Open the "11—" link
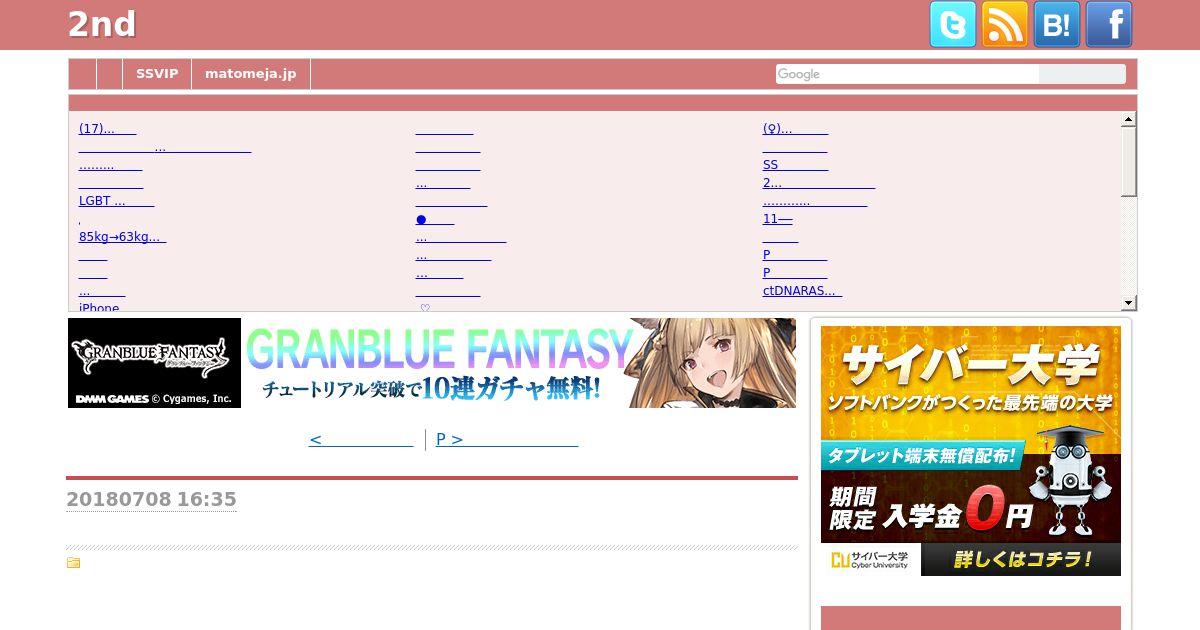 point(777,219)
